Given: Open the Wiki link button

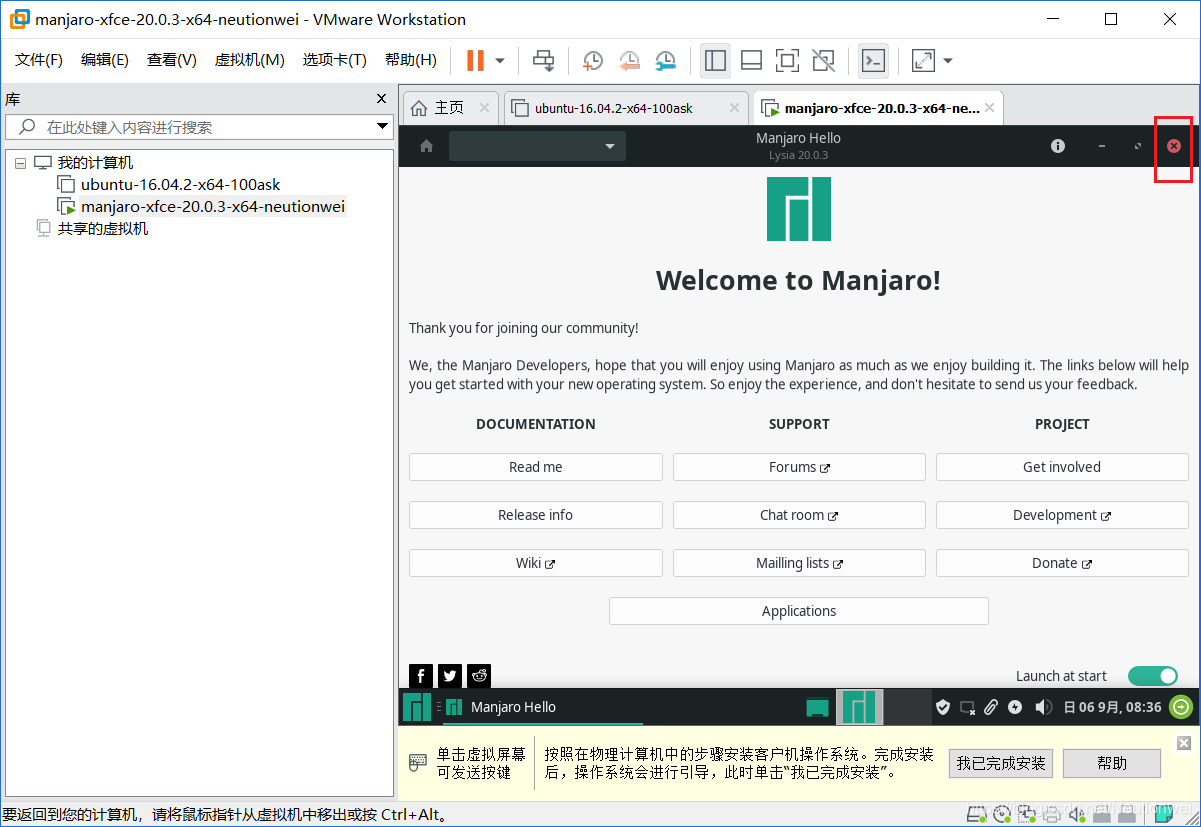Looking at the screenshot, I should point(536,563).
